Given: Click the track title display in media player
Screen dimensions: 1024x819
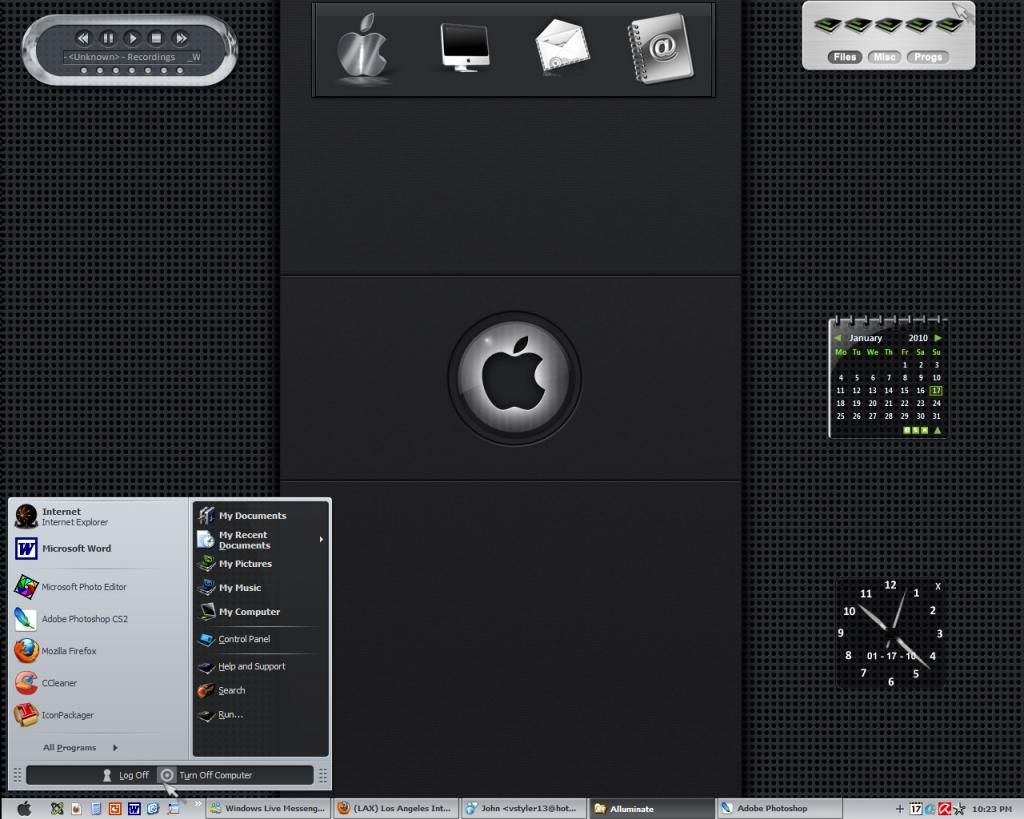Looking at the screenshot, I should click(x=131, y=57).
